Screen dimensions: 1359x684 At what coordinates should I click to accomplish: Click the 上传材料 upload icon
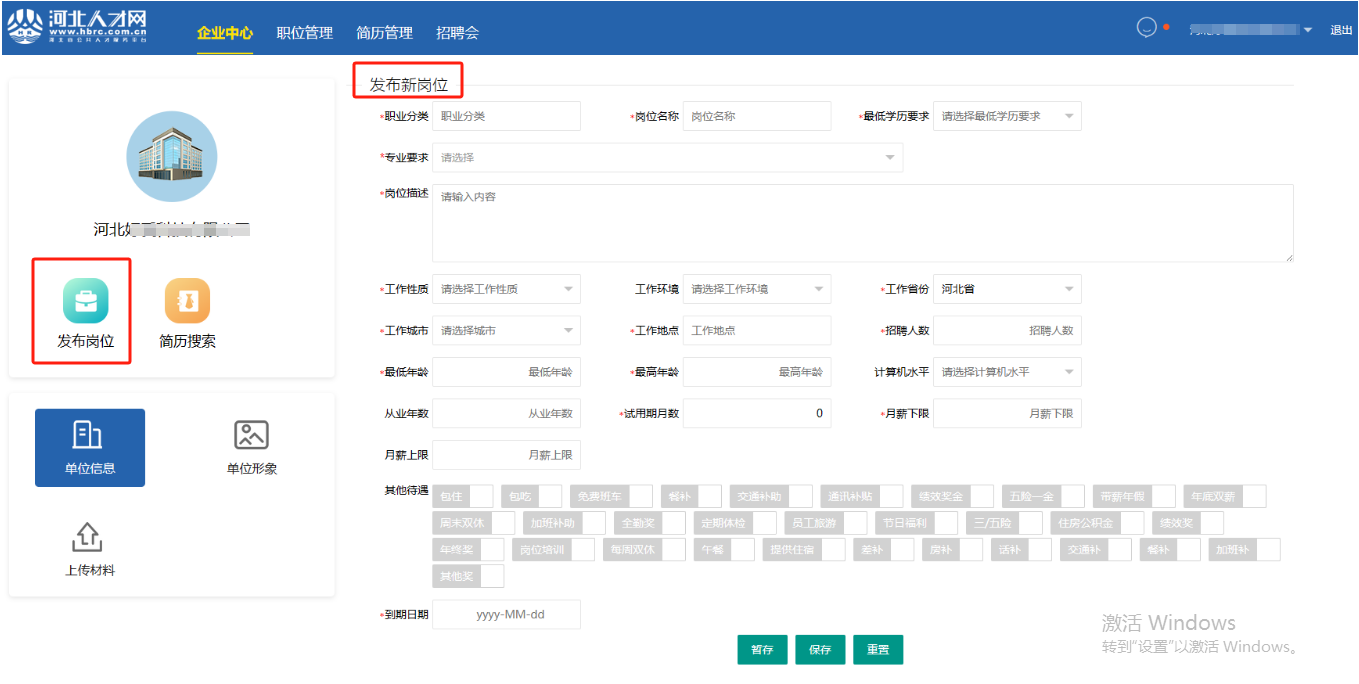tap(89, 537)
